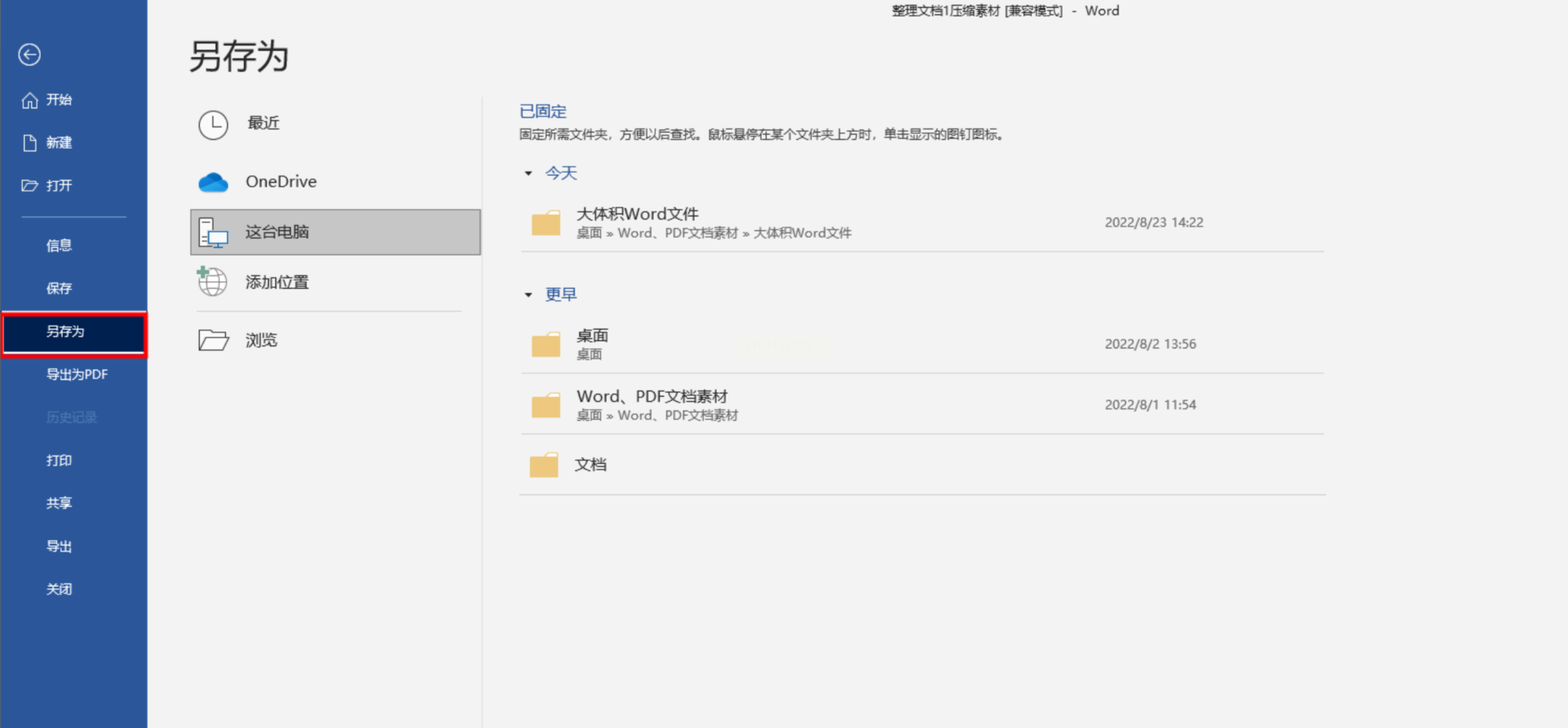Open the Browse folder icon
This screenshot has height=728, width=1568.
(213, 340)
